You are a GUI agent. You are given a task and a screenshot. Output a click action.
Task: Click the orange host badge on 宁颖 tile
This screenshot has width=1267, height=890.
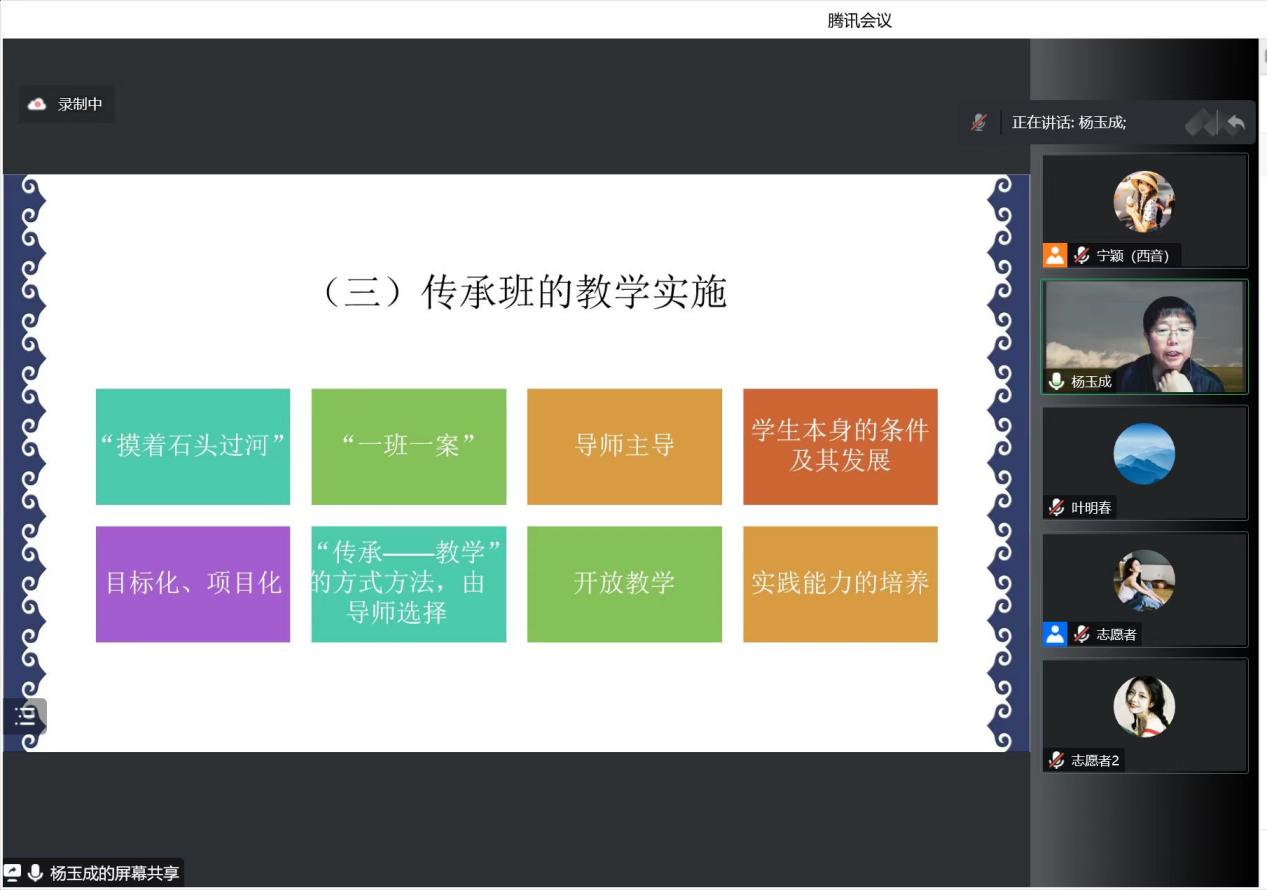(x=1055, y=255)
